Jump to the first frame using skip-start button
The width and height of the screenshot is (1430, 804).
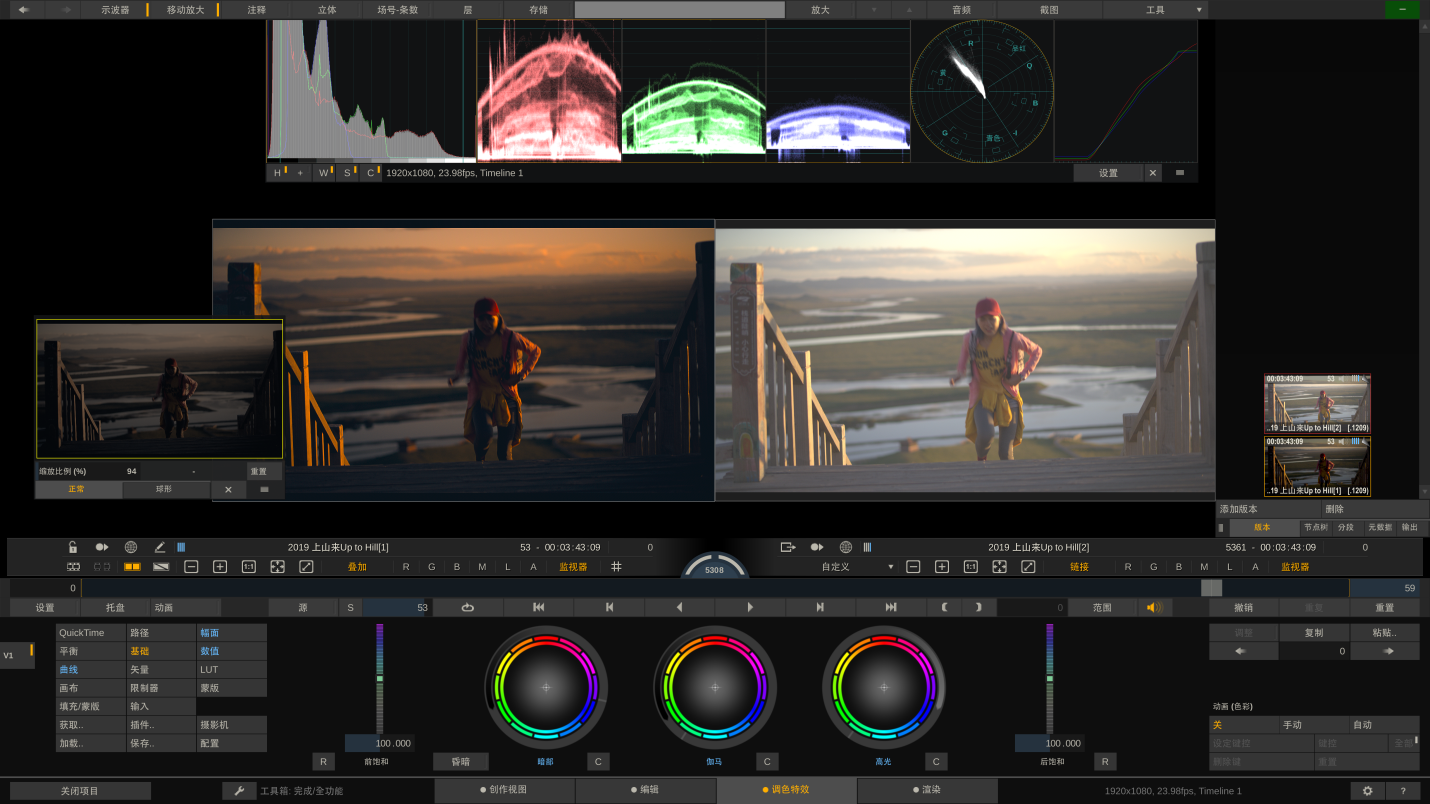pyautogui.click(x=538, y=607)
